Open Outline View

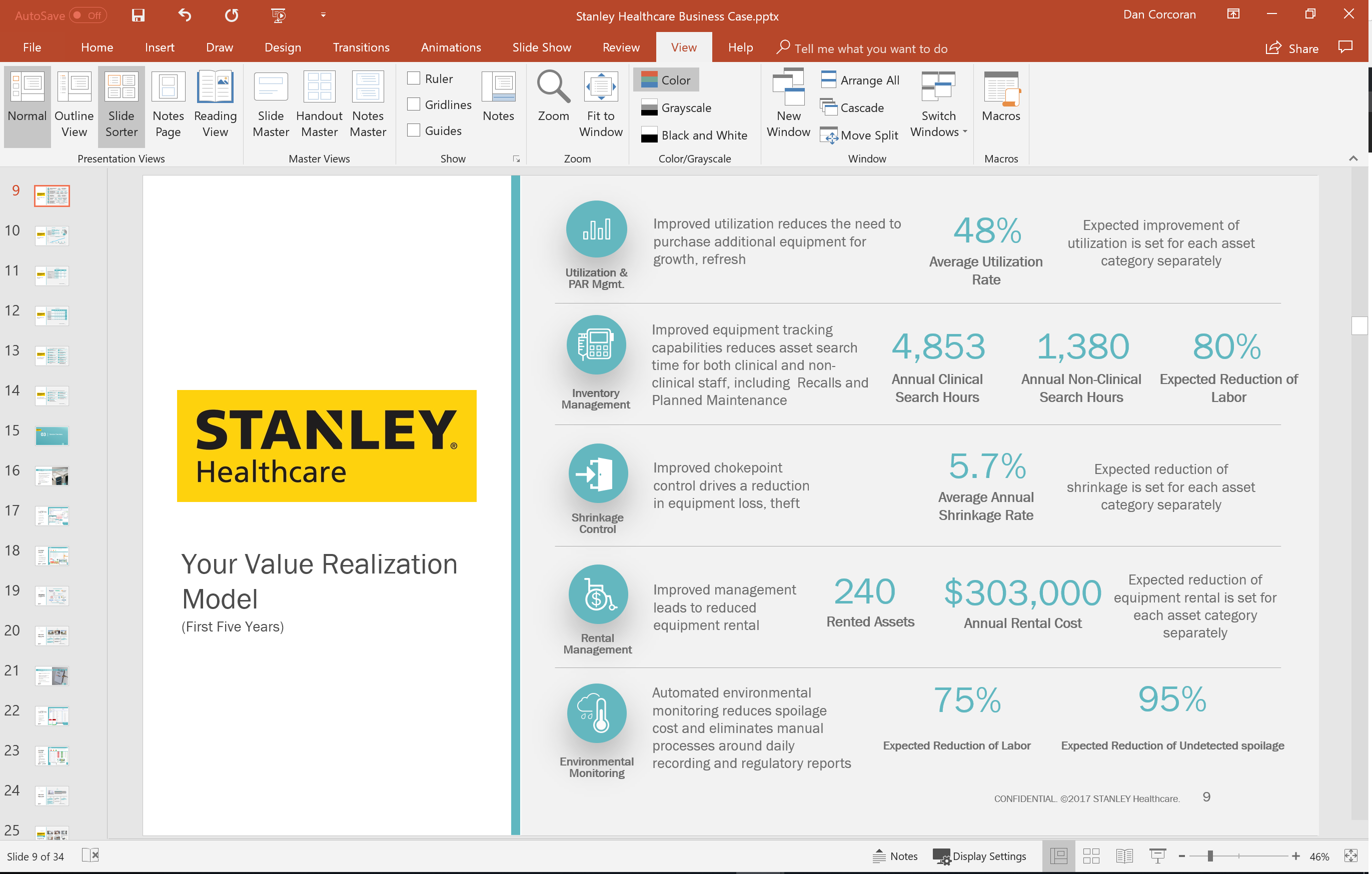point(74,106)
